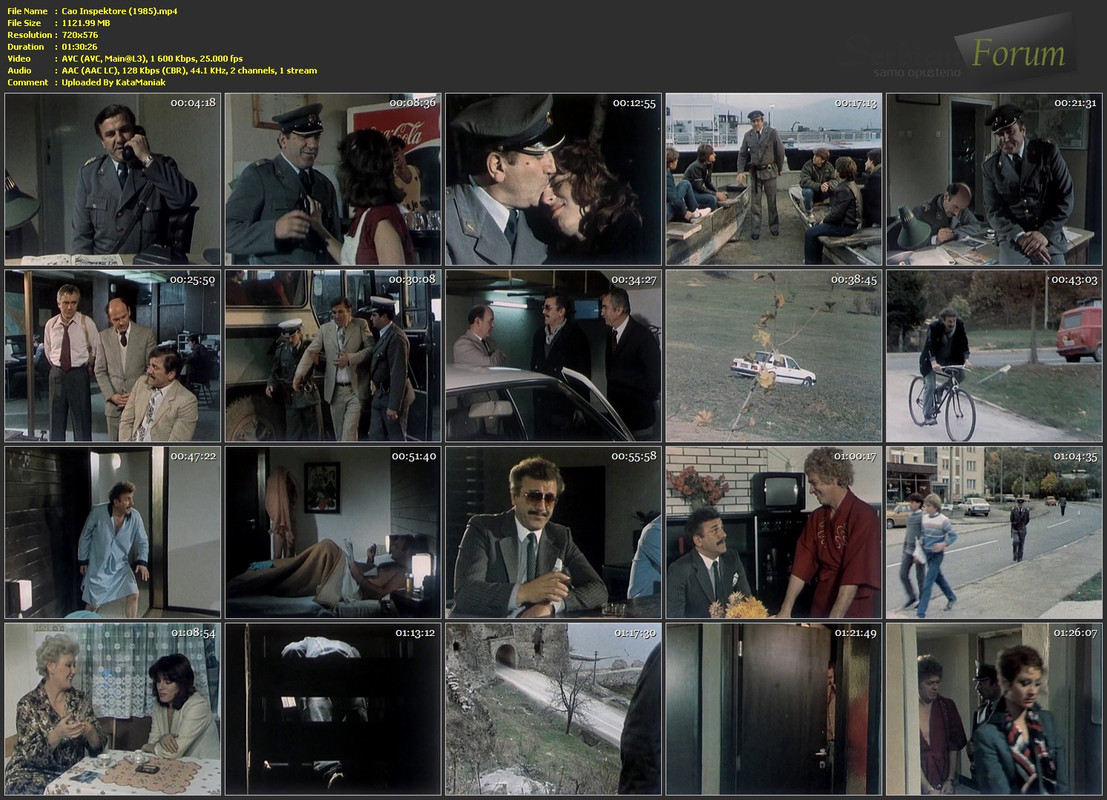Screen dimensions: 1107x800
Task: Select the AAC audio info line
Action: click(x=189, y=71)
